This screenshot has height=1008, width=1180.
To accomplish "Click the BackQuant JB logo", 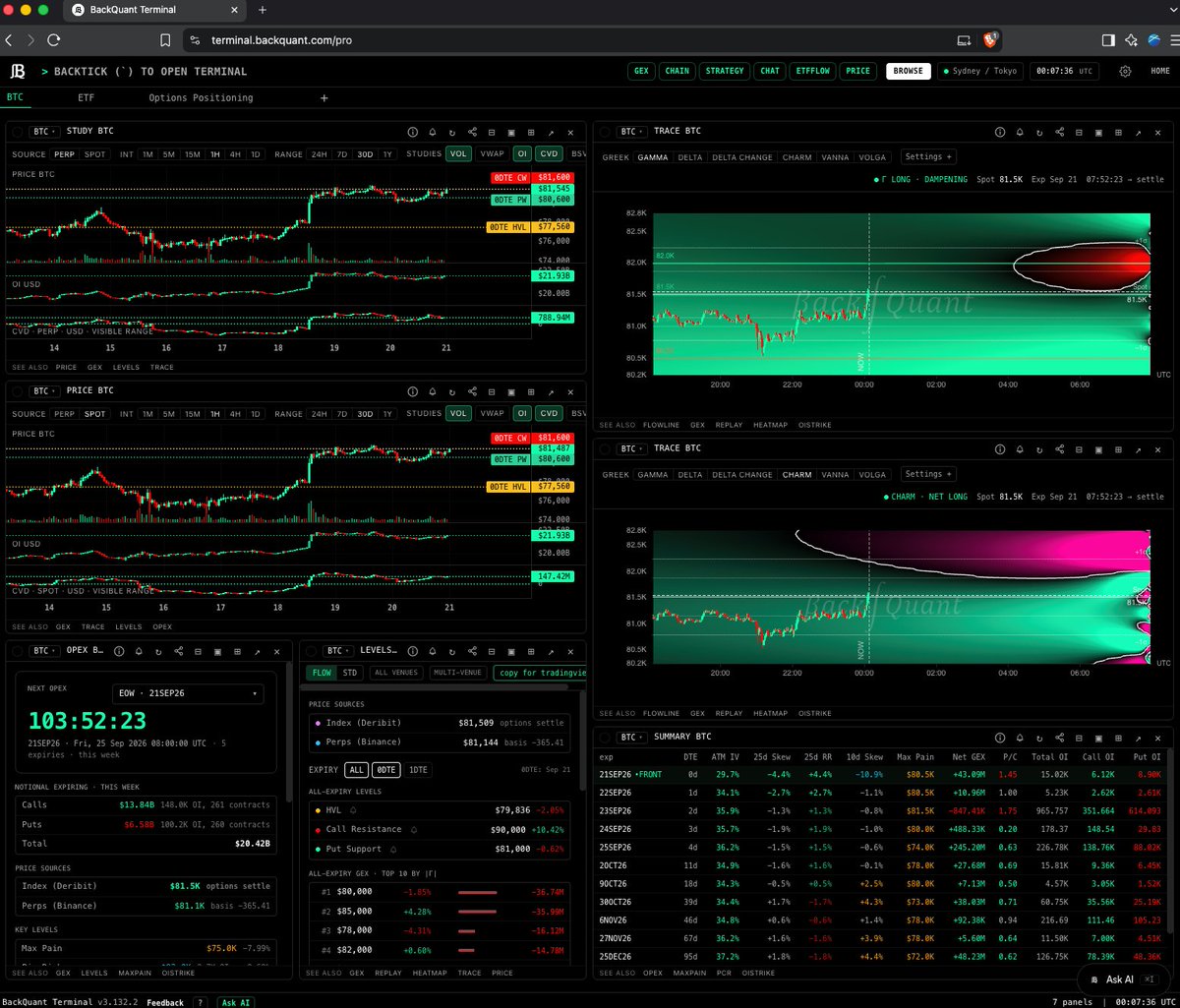I will coord(18,72).
